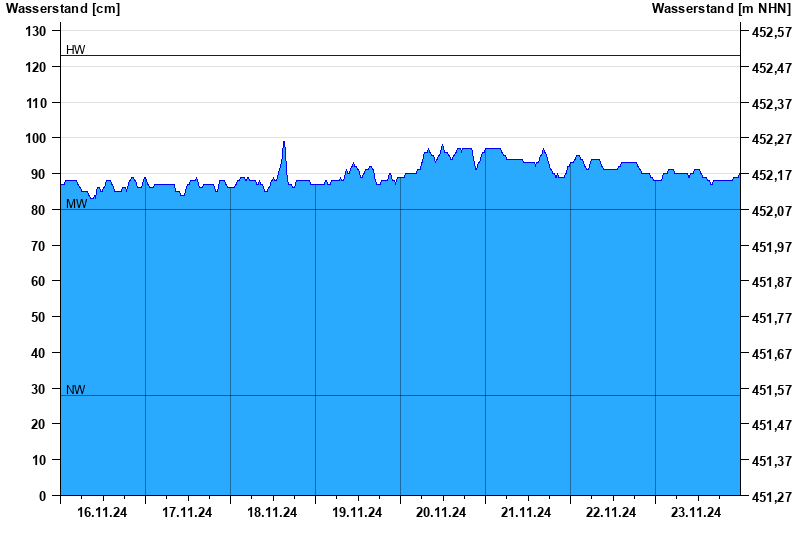Viewport: 800px width, 550px height.
Task: Select the date label 21.11.24
Action: (x=526, y=512)
